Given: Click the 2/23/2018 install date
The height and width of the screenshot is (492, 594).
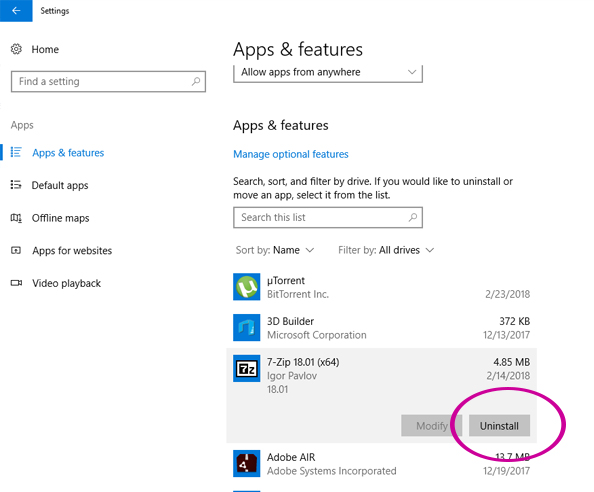Looking at the screenshot, I should pos(508,294).
